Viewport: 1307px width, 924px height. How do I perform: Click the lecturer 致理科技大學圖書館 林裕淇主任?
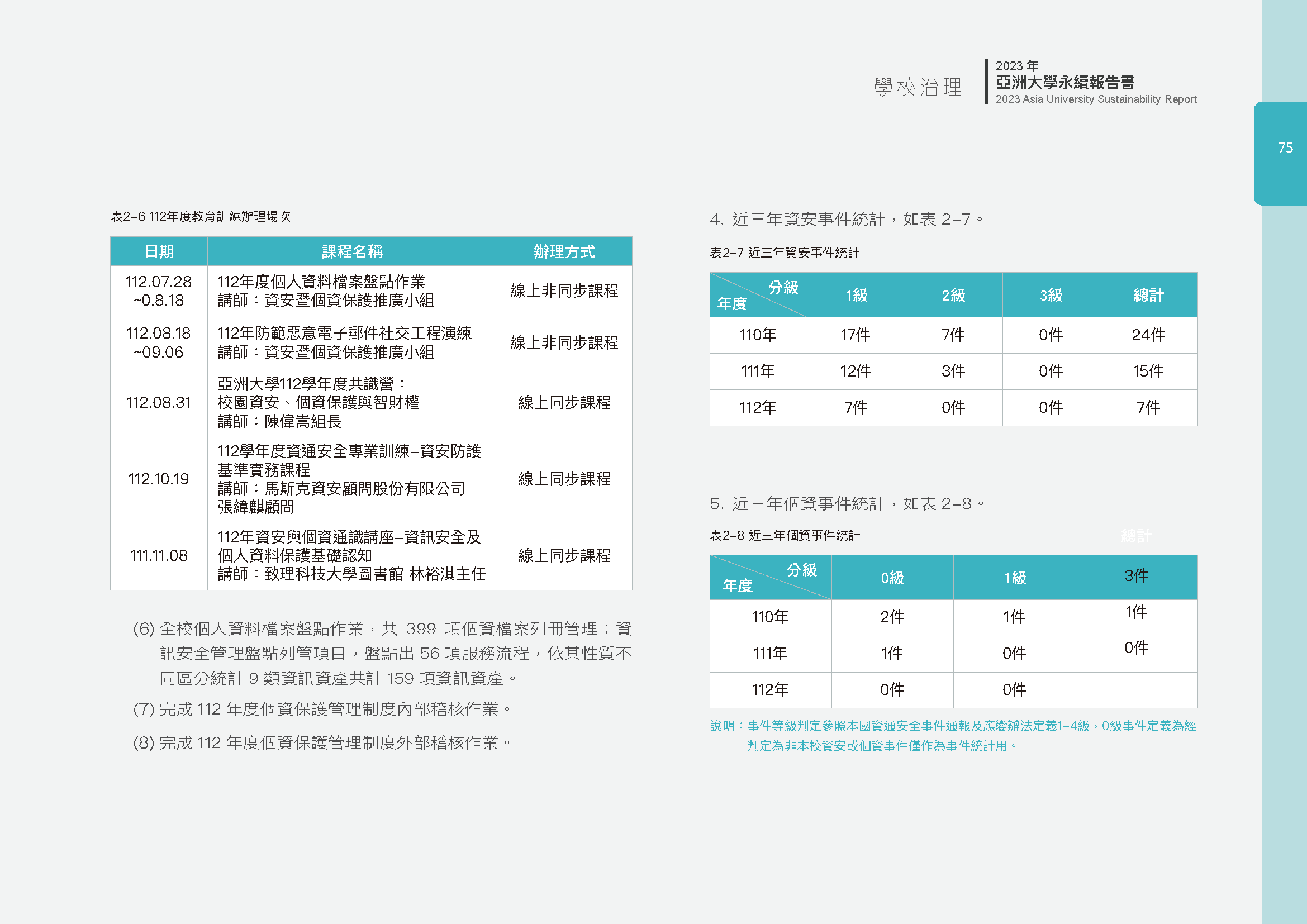coord(375,574)
